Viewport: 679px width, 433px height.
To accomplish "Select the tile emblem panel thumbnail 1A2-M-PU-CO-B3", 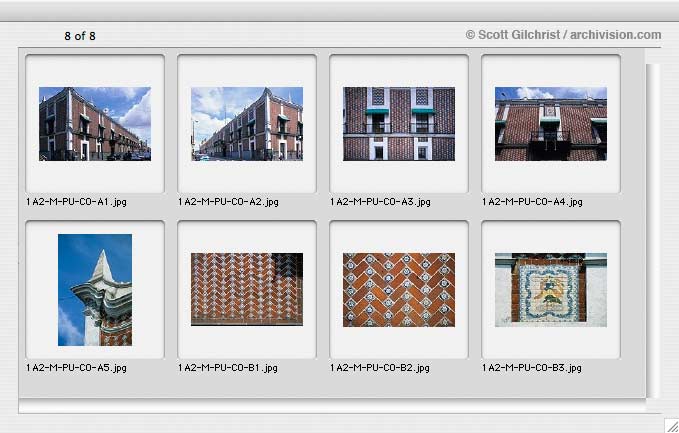I will click(x=551, y=290).
